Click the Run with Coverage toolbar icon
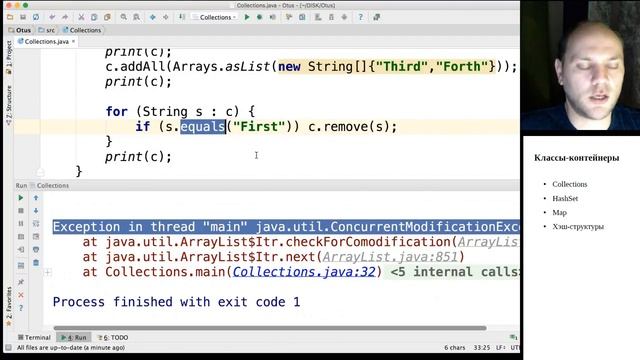This screenshot has width=640, height=360. click(273, 17)
